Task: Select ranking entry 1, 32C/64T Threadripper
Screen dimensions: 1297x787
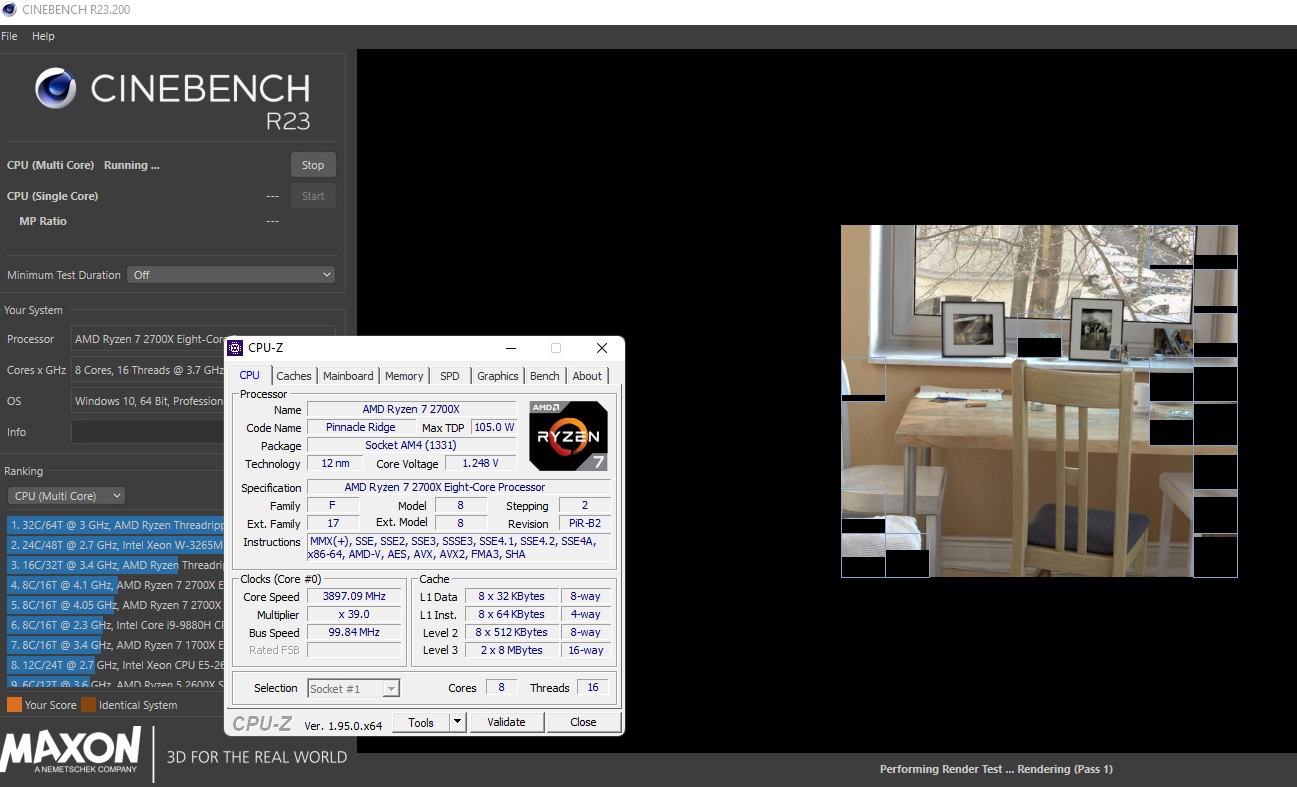Action: (x=116, y=525)
